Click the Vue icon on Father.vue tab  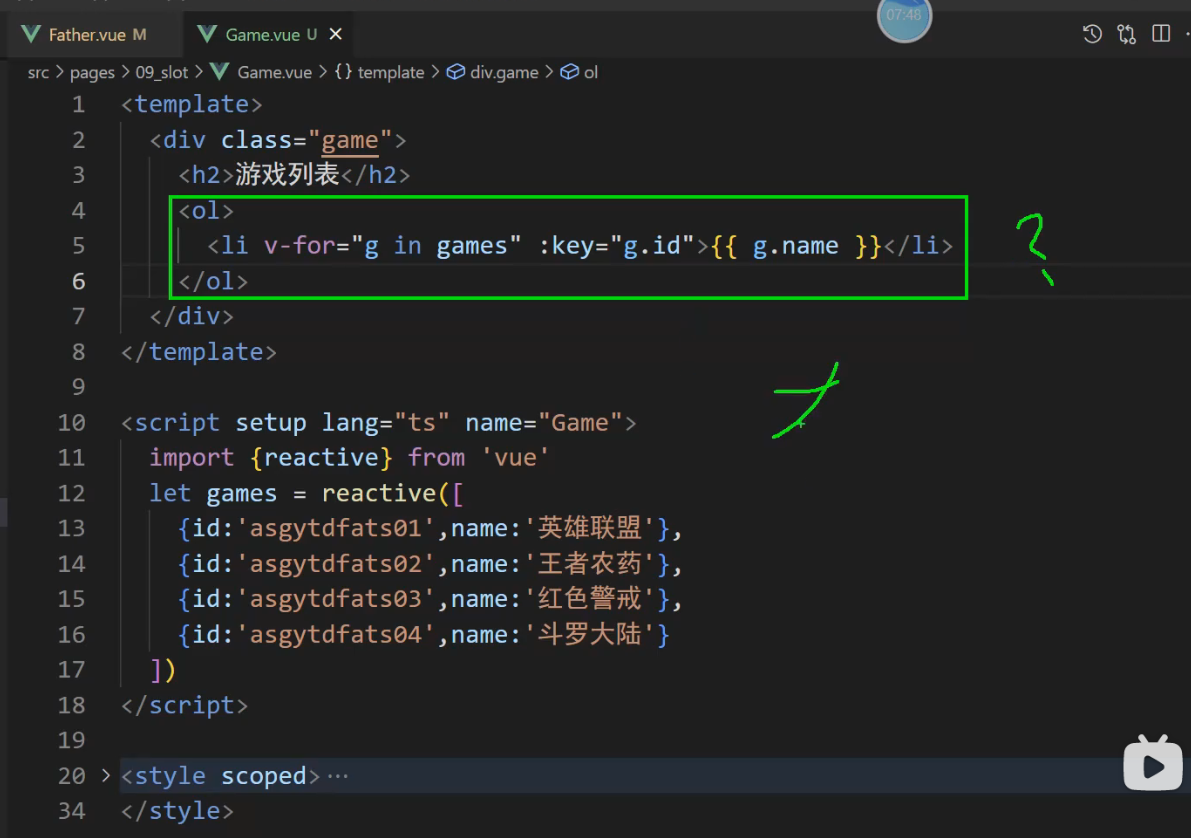click(31, 34)
